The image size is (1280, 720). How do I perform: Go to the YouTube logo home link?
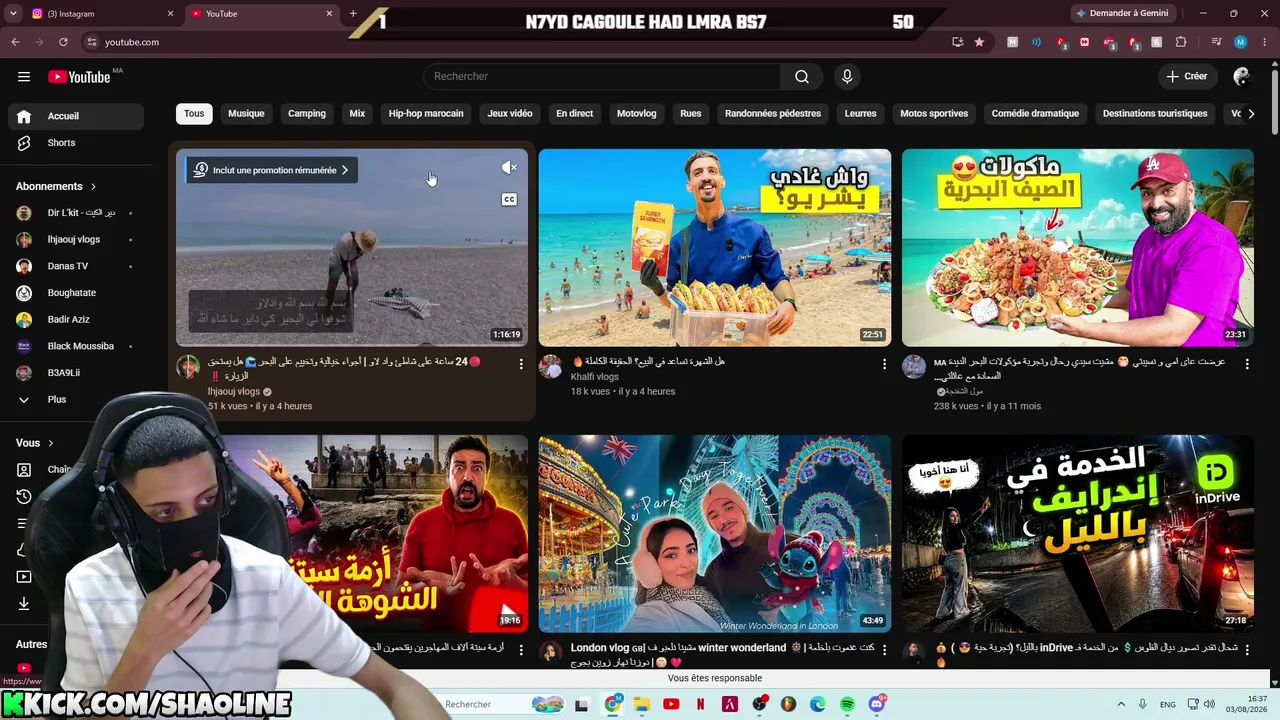pos(79,77)
